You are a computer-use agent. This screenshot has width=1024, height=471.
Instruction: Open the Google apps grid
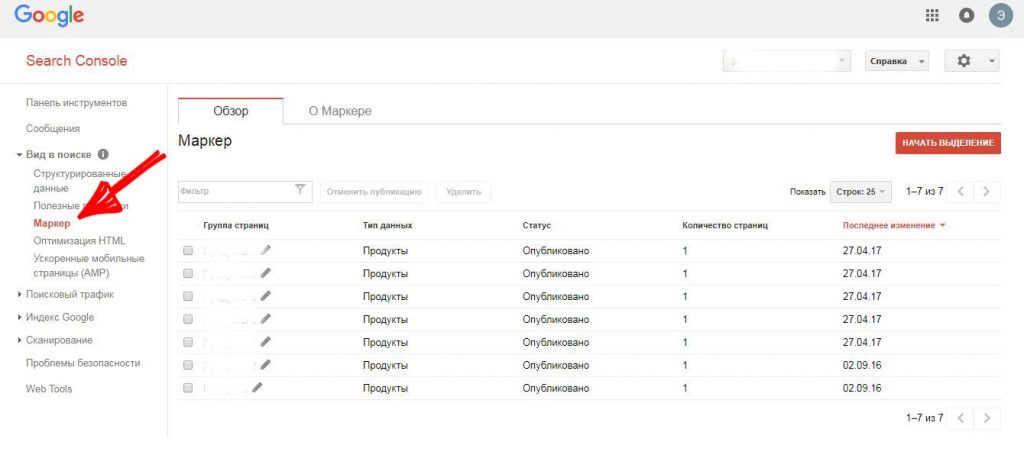click(932, 16)
